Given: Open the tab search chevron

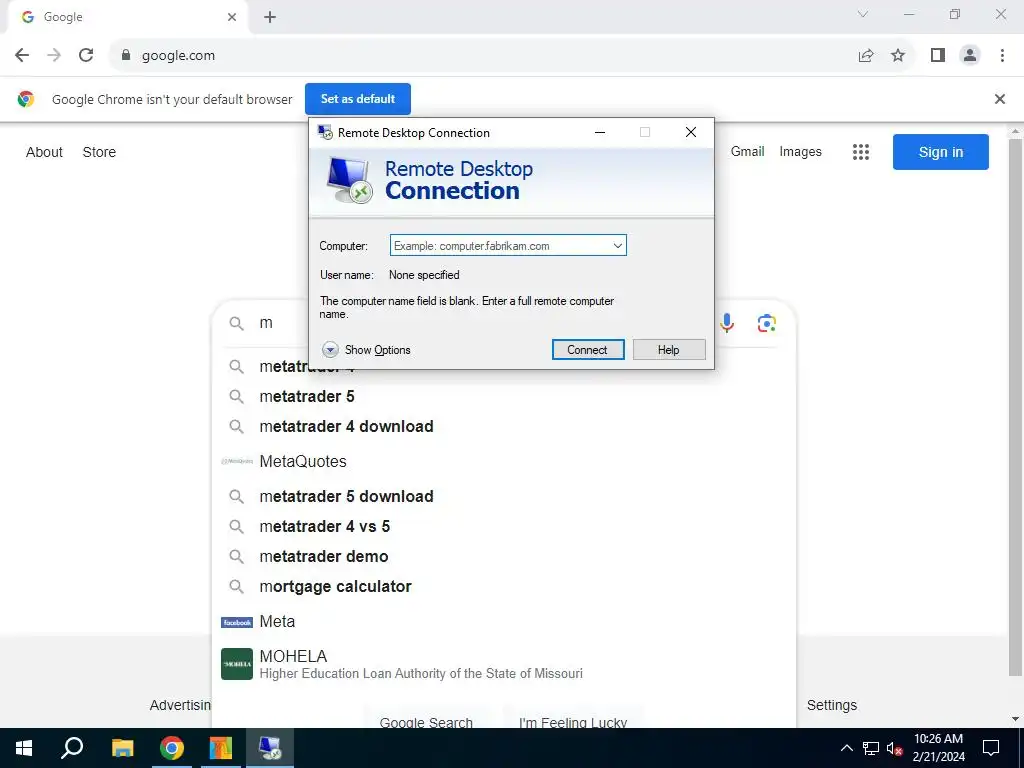Looking at the screenshot, I should point(863,14).
